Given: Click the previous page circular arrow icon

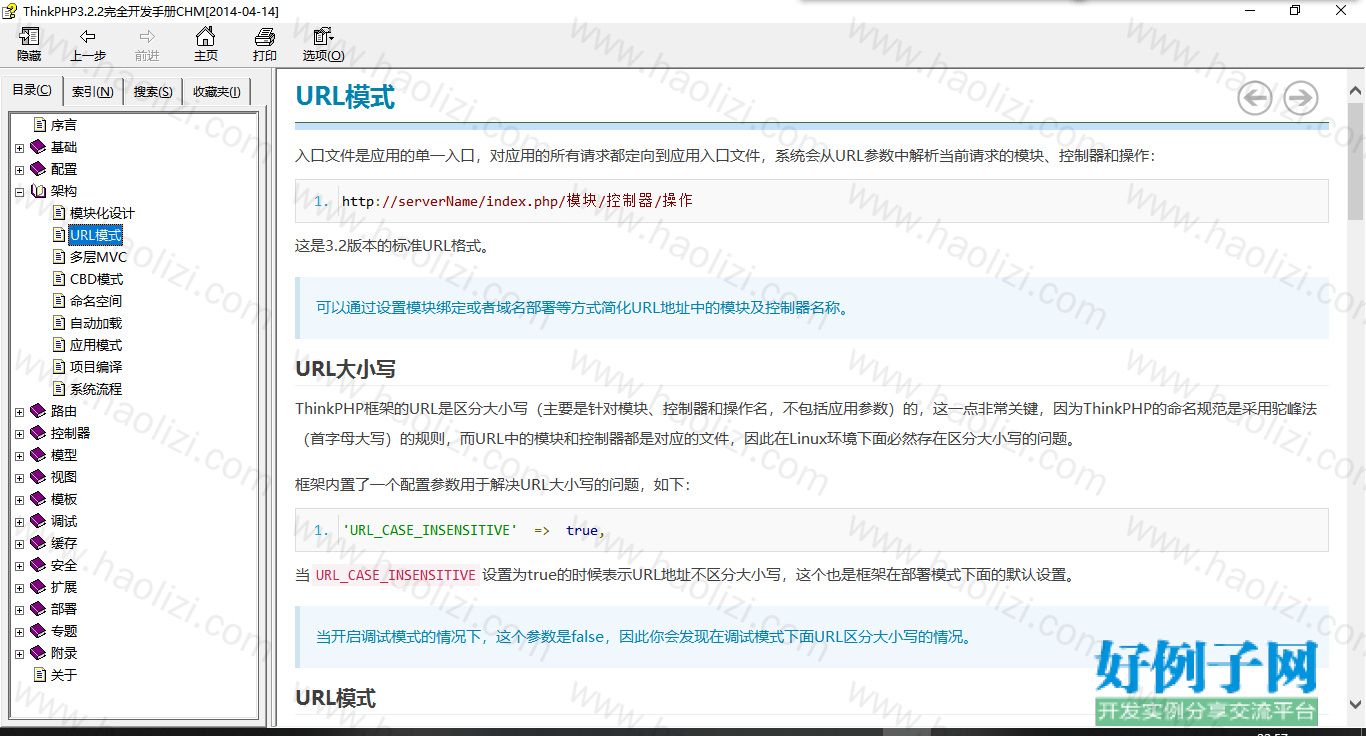Looking at the screenshot, I should [1255, 98].
